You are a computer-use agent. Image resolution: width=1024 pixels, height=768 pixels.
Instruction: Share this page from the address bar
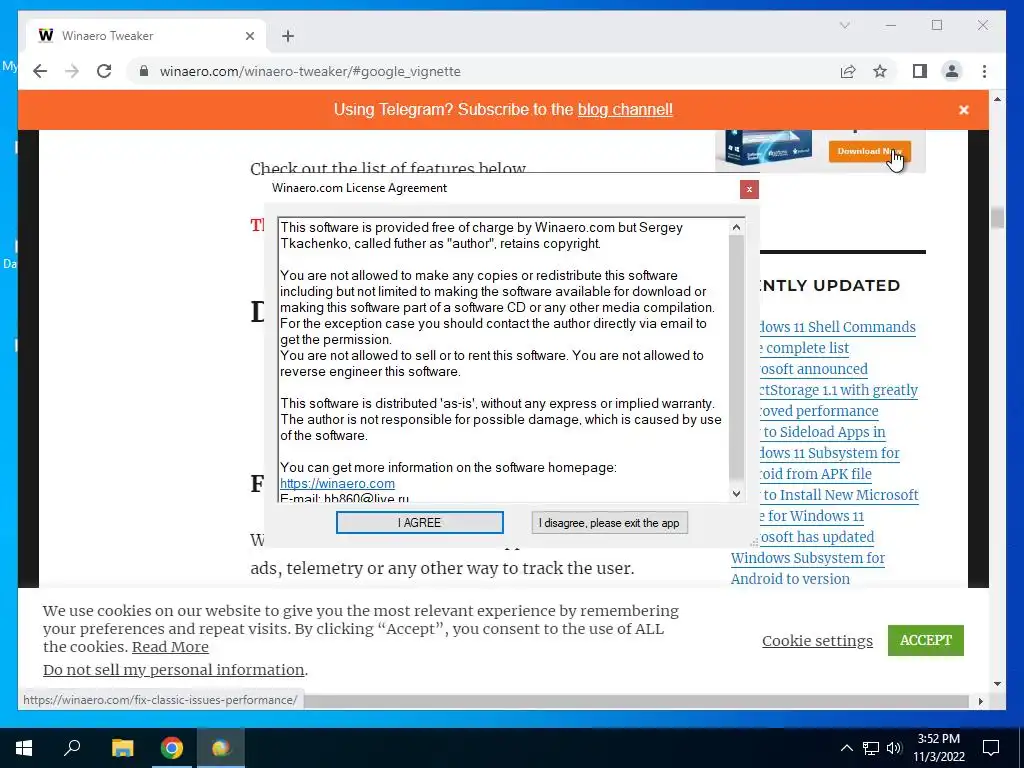[x=848, y=71]
